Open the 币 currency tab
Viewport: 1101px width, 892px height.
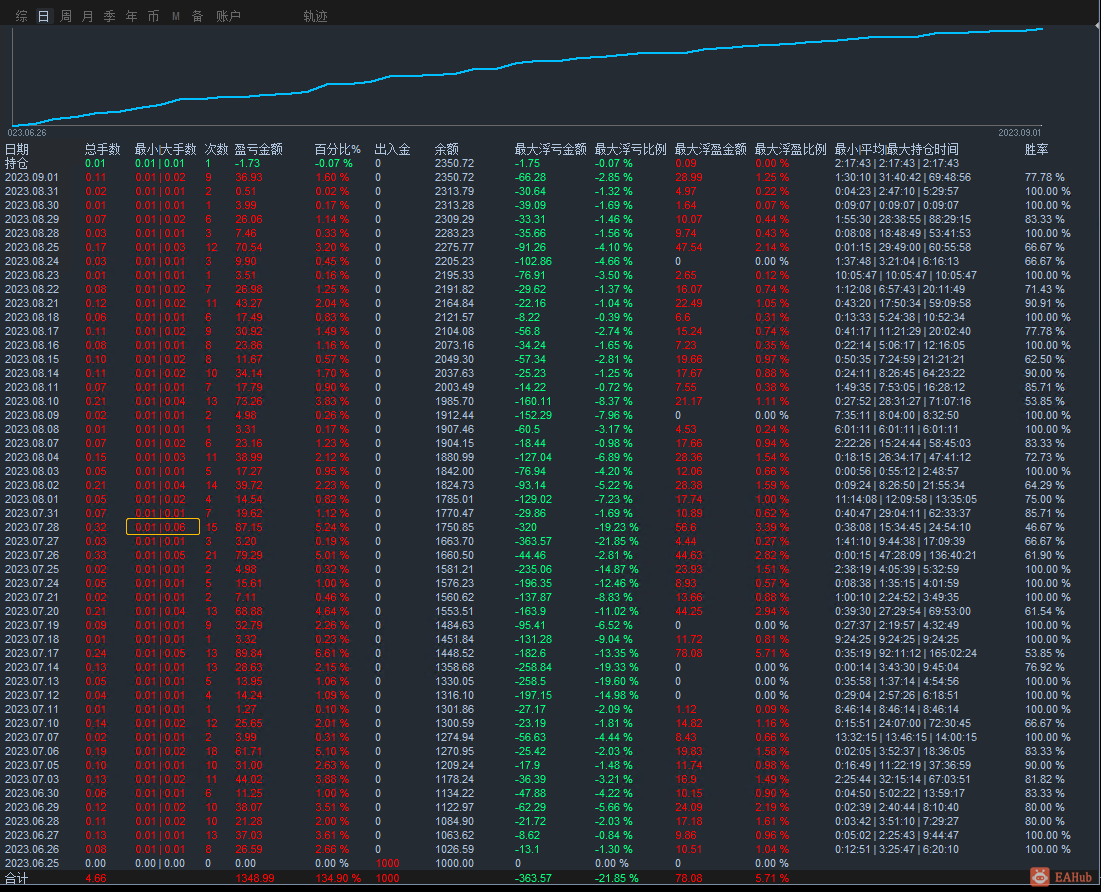[x=153, y=16]
